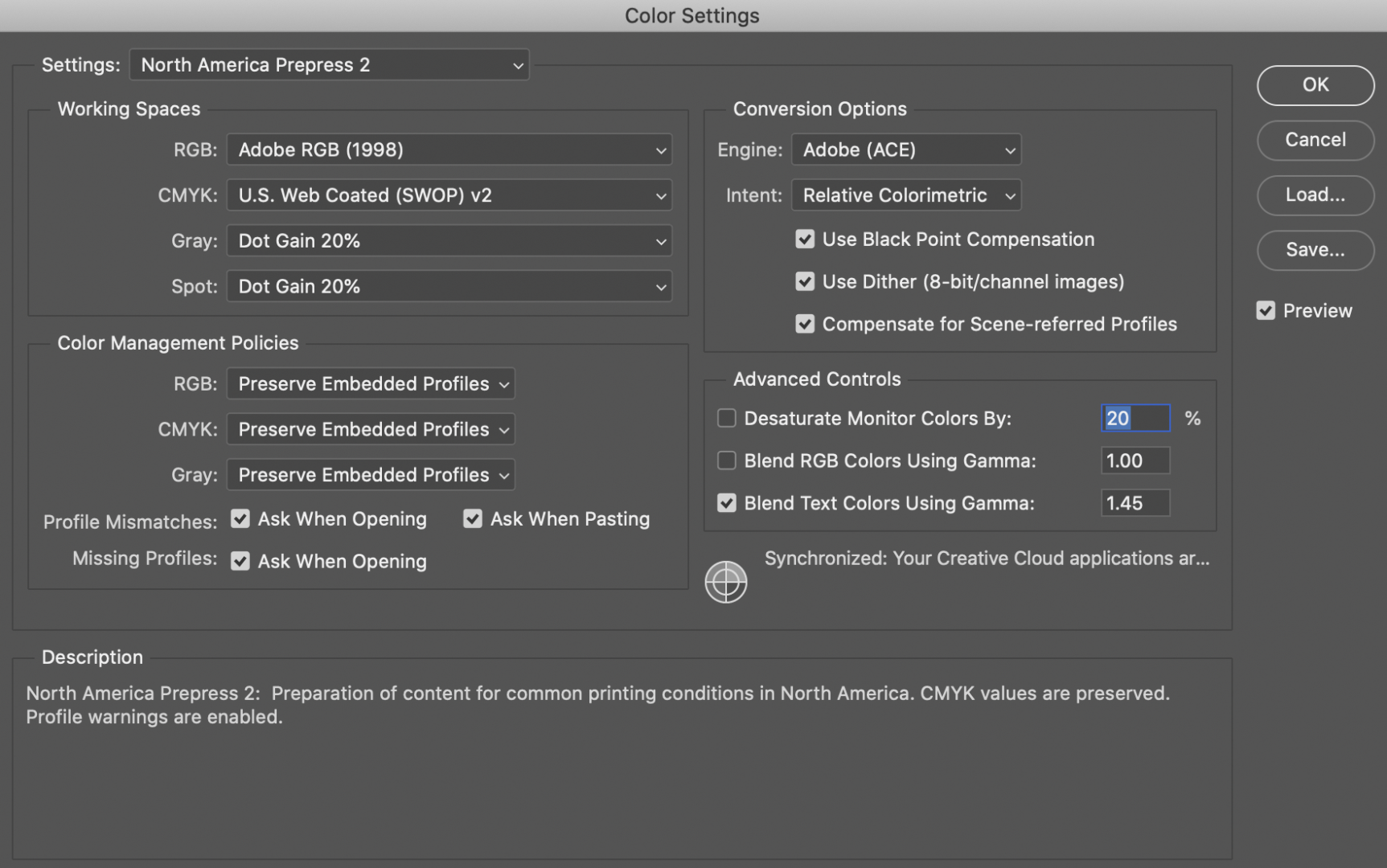Open the Gray working space dropdown
The image size is (1387, 868).
coord(449,241)
